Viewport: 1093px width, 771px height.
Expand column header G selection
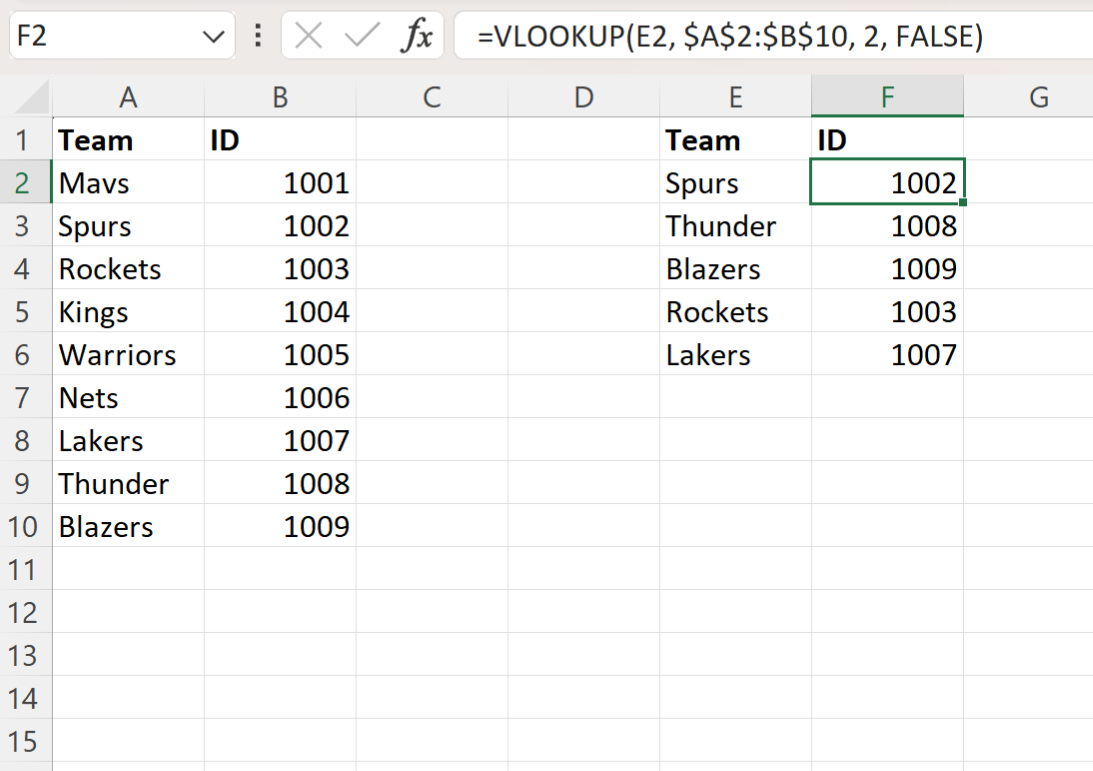[x=1039, y=97]
